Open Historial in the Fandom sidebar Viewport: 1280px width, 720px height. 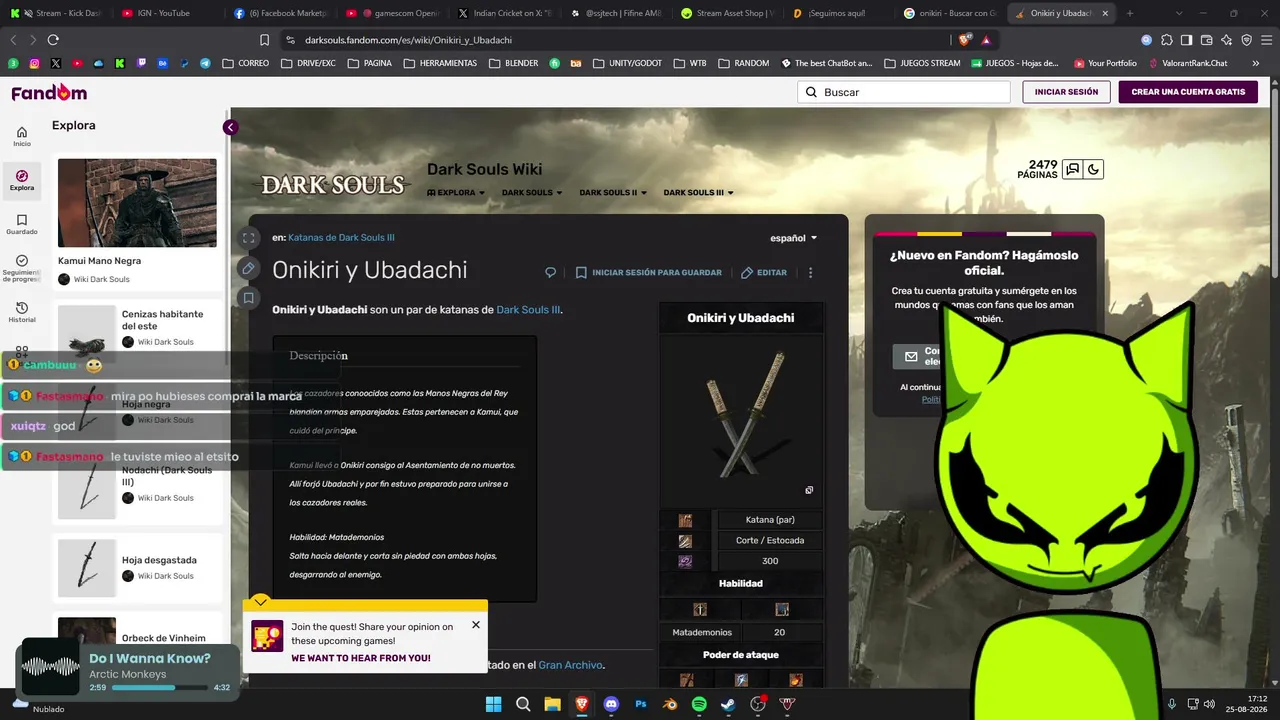click(x=22, y=313)
